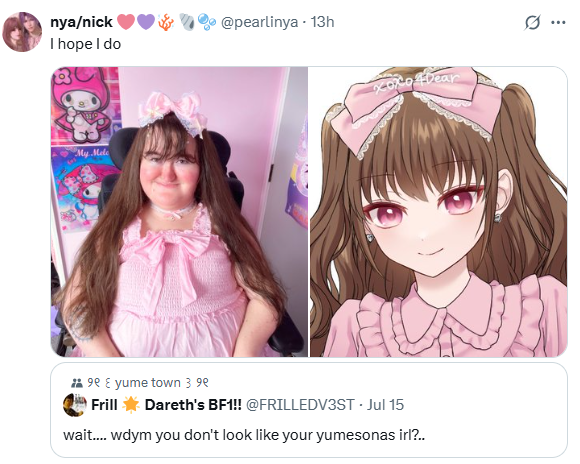Click Frill's small profile avatar
This screenshot has width=580, height=464.
75,405
